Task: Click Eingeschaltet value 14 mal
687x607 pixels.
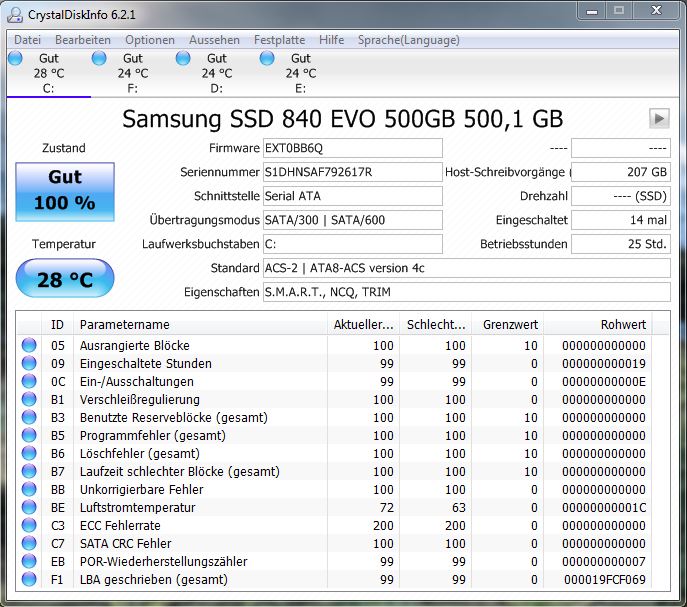Action: click(x=621, y=220)
